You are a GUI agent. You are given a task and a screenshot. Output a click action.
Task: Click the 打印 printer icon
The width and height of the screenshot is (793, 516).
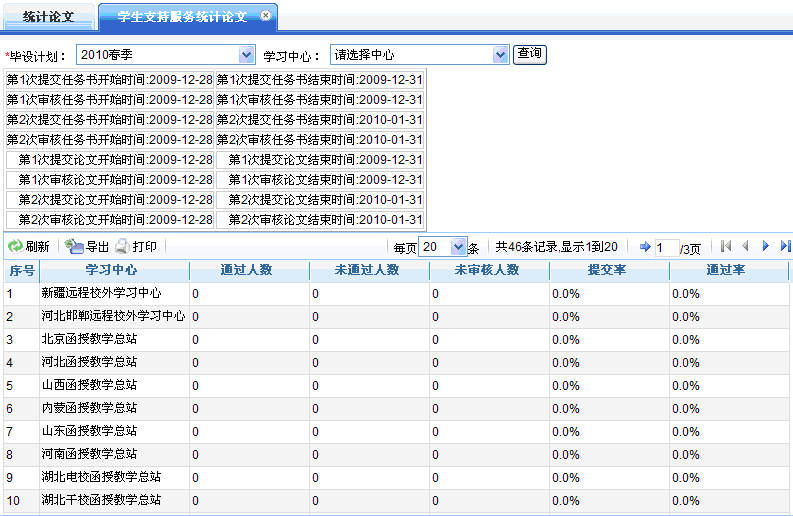122,246
